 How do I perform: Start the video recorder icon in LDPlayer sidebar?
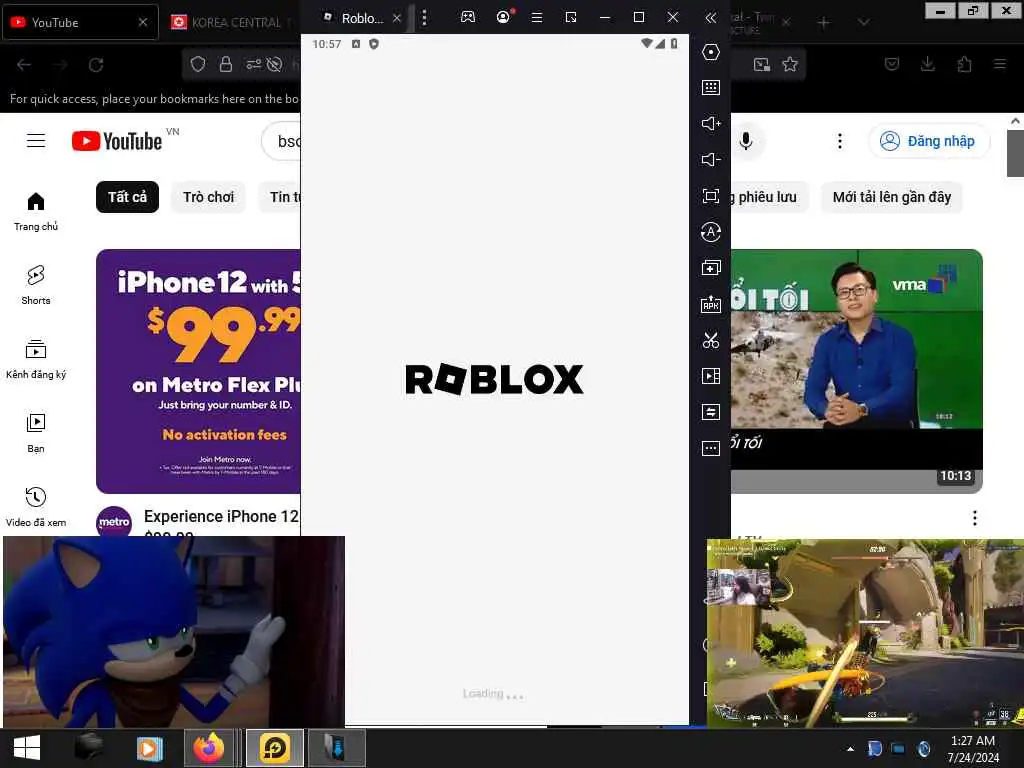pyautogui.click(x=711, y=376)
